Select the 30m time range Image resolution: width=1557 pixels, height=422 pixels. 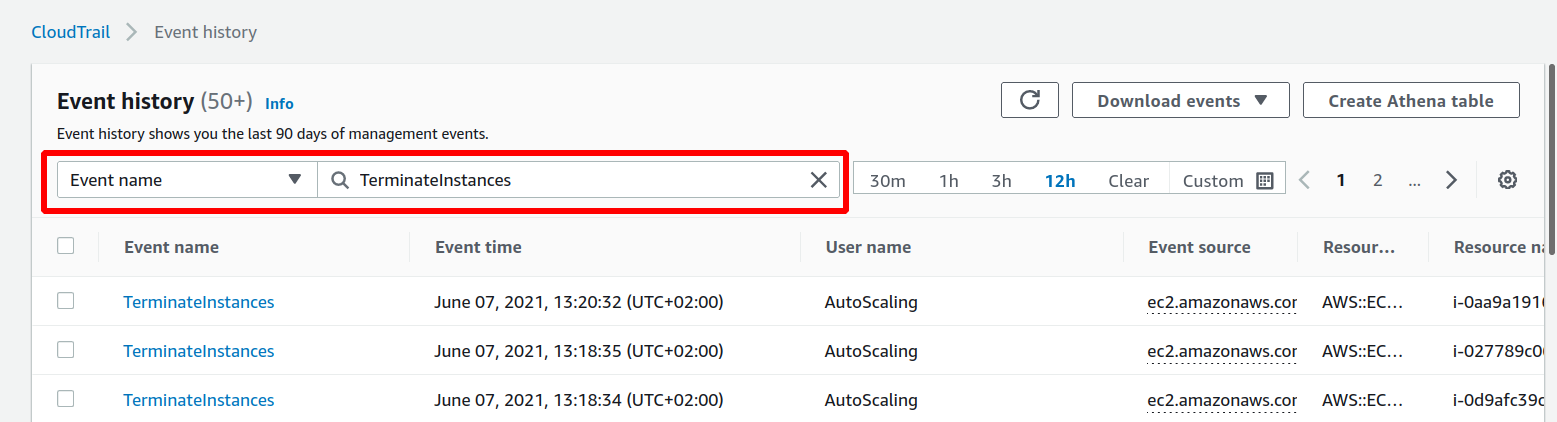(x=887, y=181)
